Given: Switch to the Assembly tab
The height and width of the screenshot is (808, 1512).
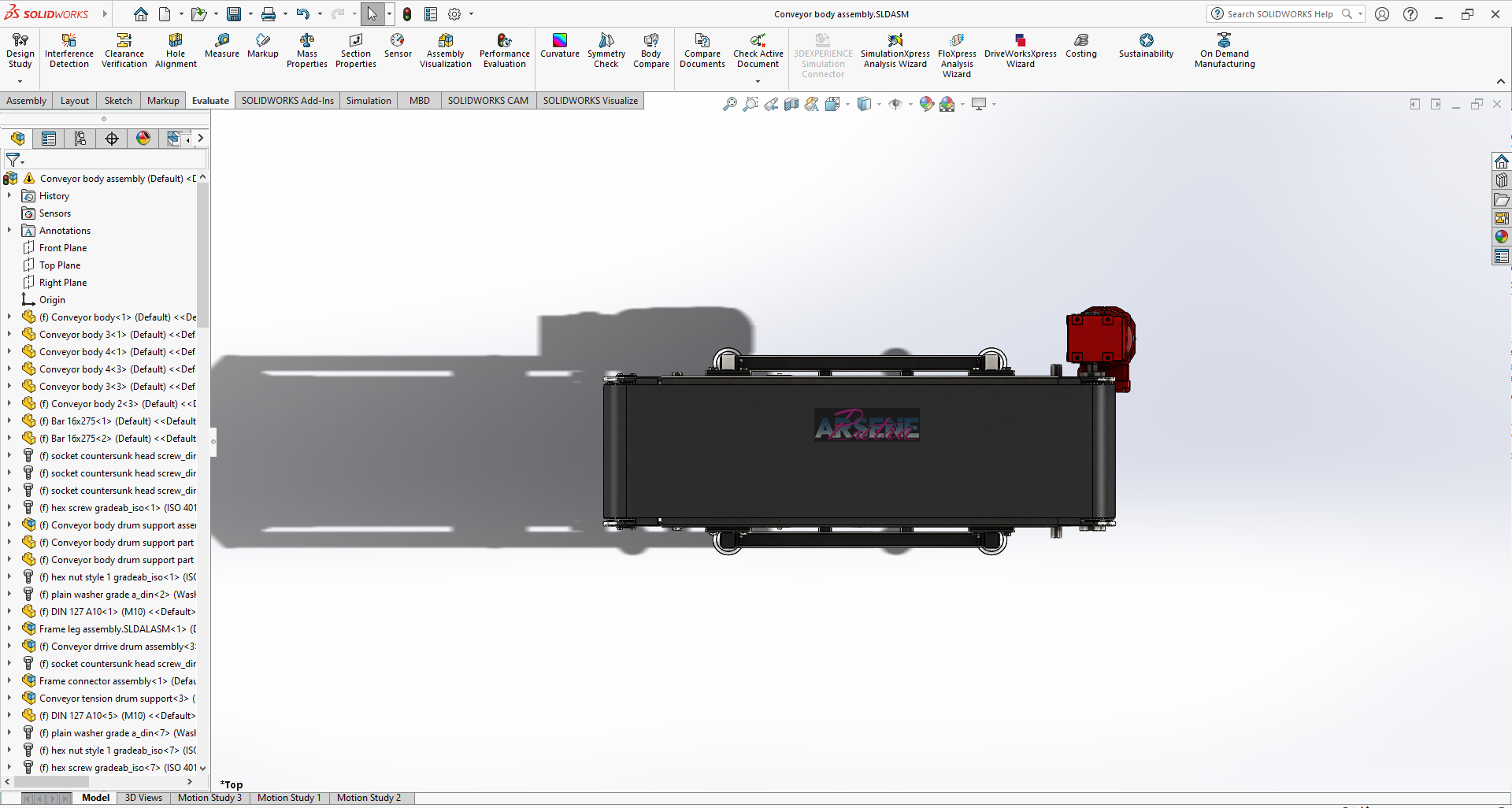Looking at the screenshot, I should pyautogui.click(x=27, y=101).
